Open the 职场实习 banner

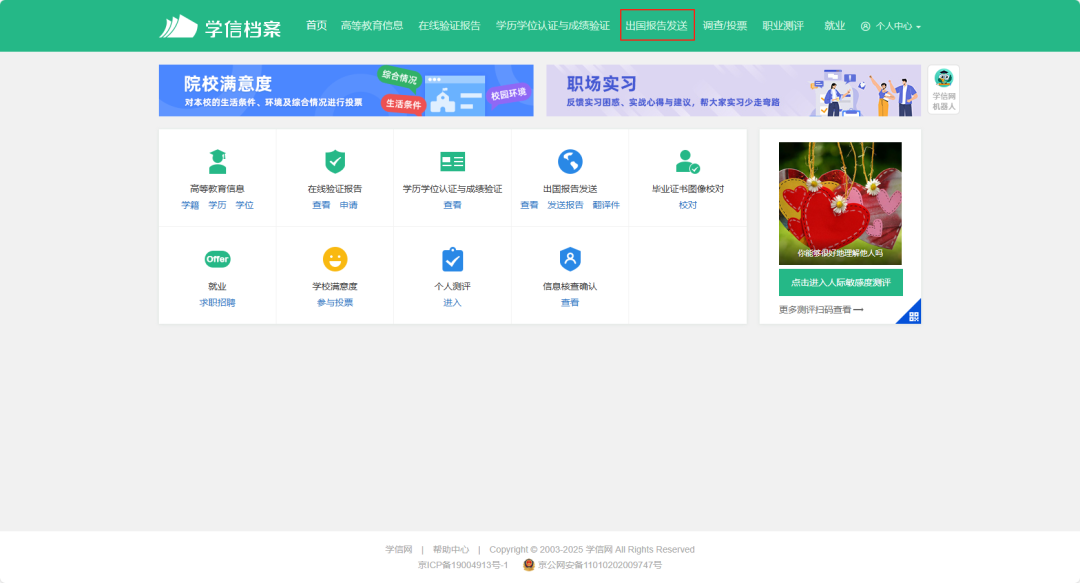(x=734, y=90)
